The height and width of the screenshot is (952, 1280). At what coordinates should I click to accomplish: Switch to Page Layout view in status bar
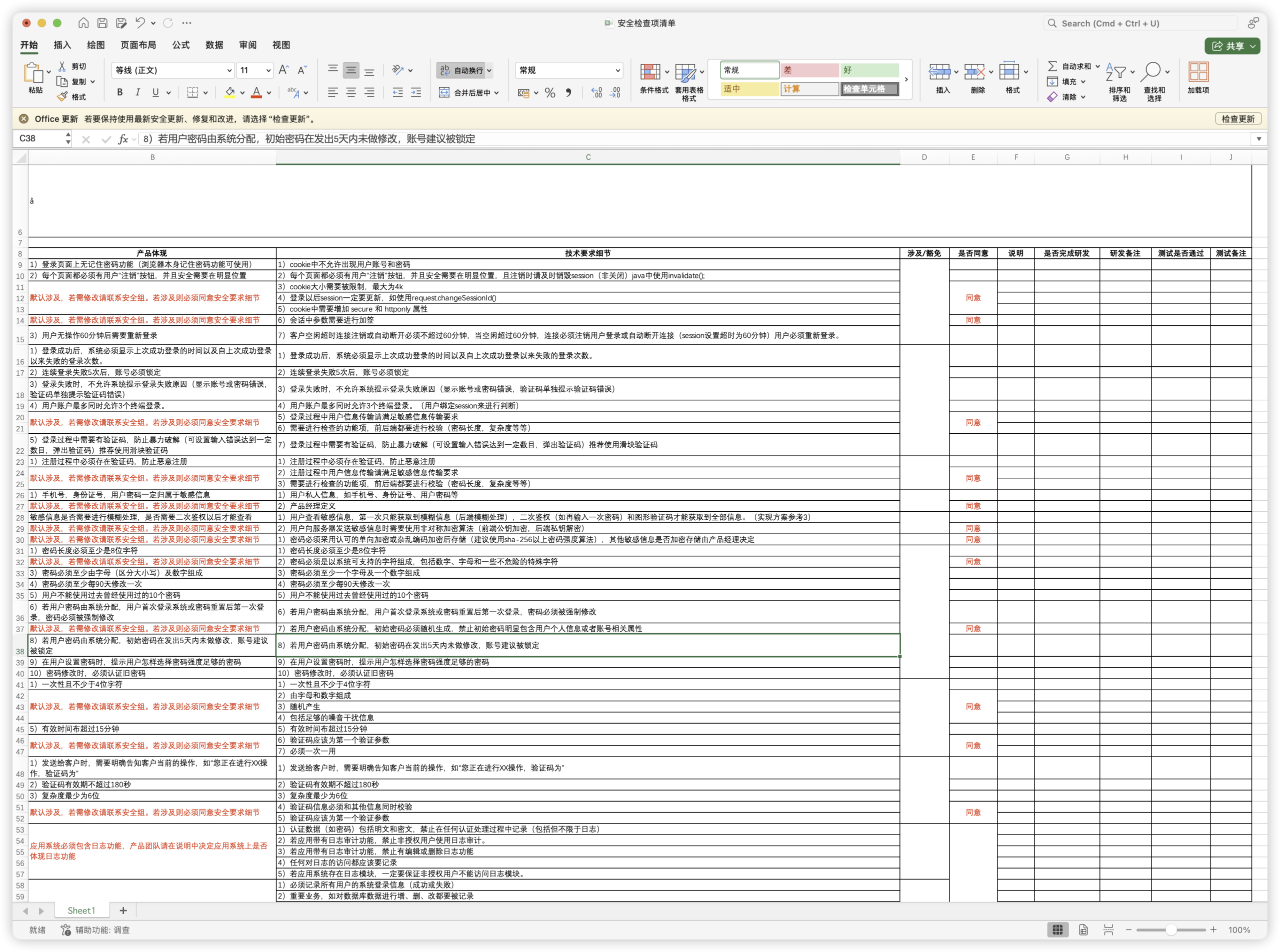(1083, 930)
